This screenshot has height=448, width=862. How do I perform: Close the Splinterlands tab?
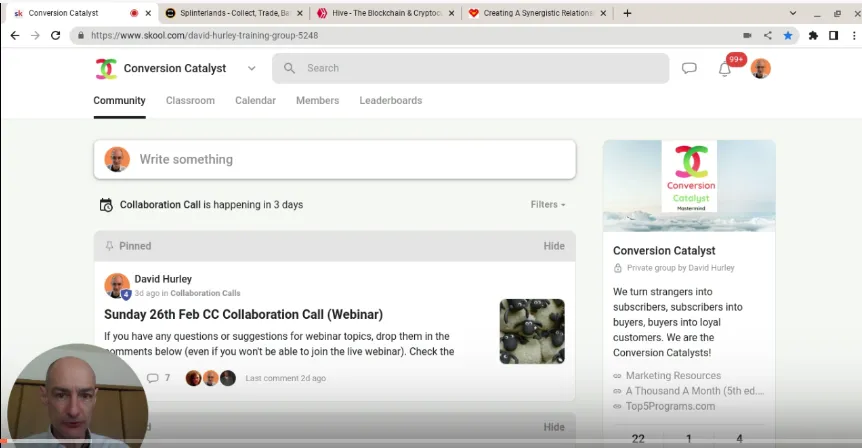[300, 13]
